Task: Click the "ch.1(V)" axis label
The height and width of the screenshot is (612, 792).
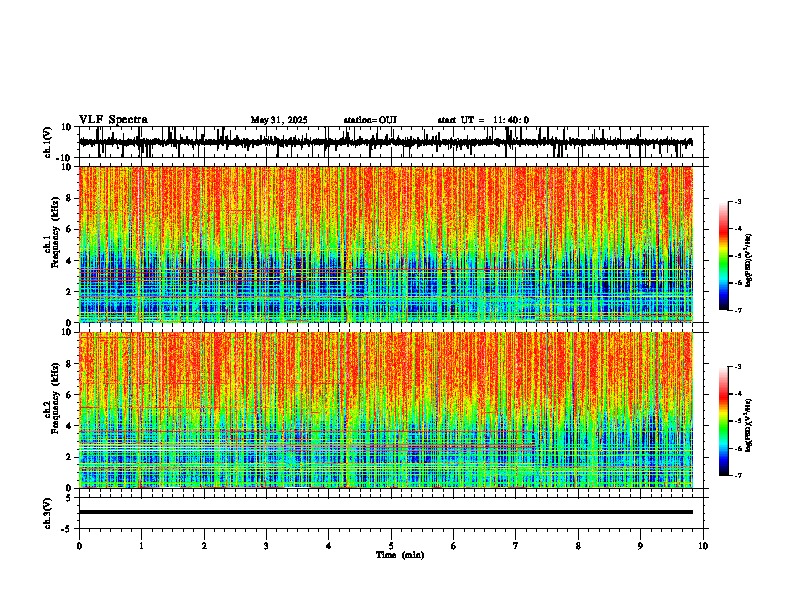Action: (48, 142)
